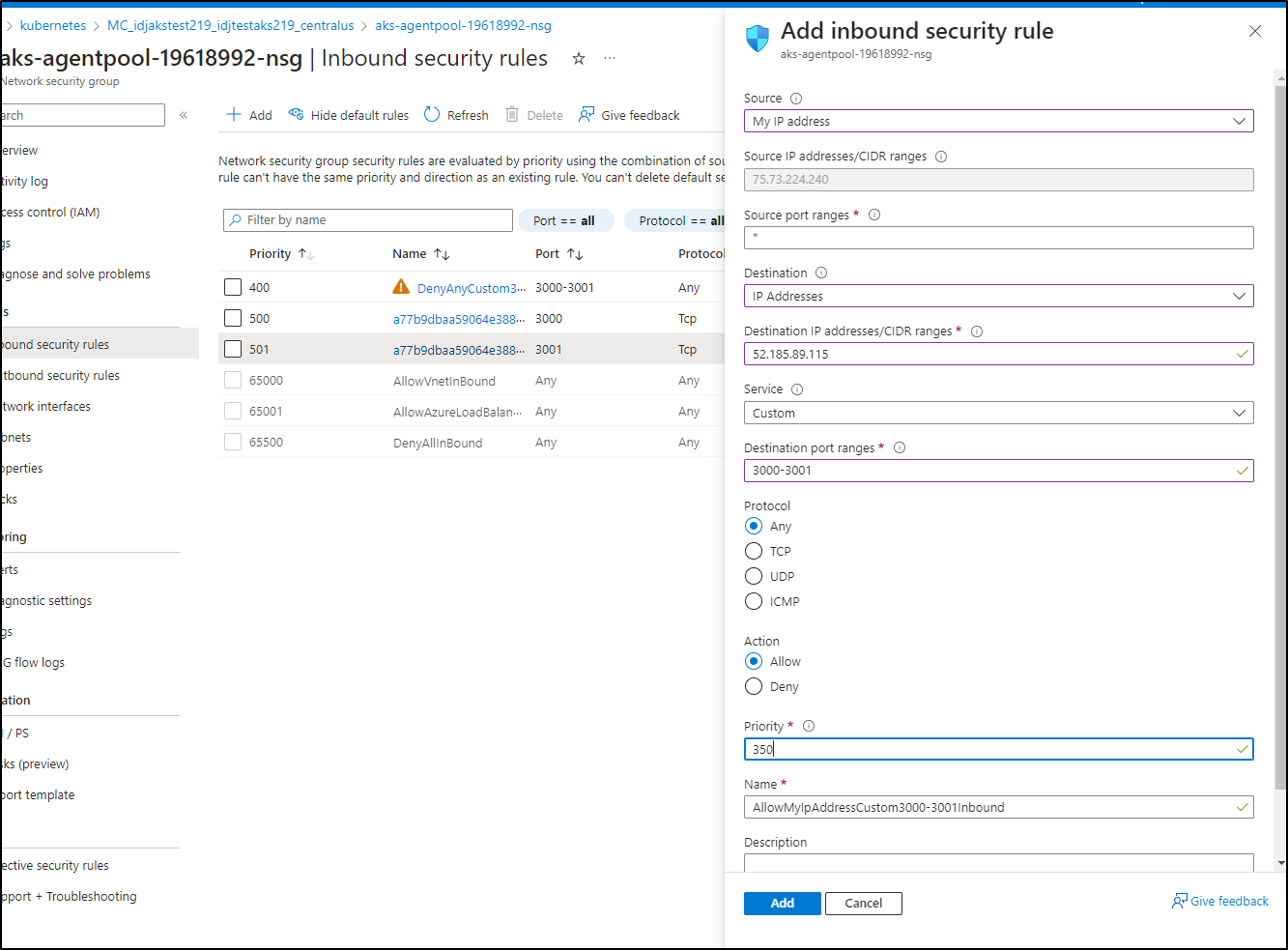Click the Add plus icon in toolbar
This screenshot has width=1288, height=950.
tap(234, 115)
